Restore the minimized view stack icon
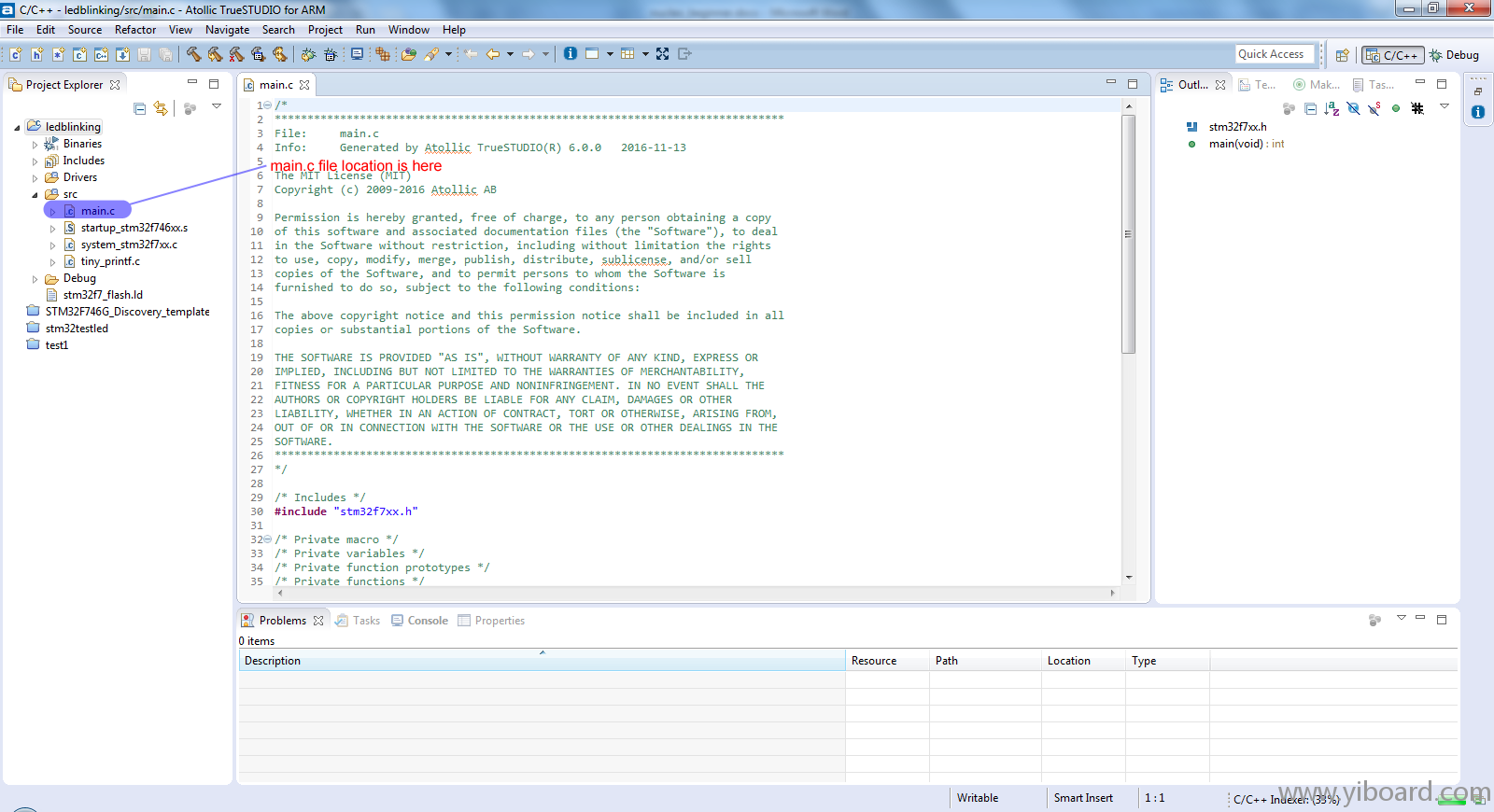 point(1478,91)
